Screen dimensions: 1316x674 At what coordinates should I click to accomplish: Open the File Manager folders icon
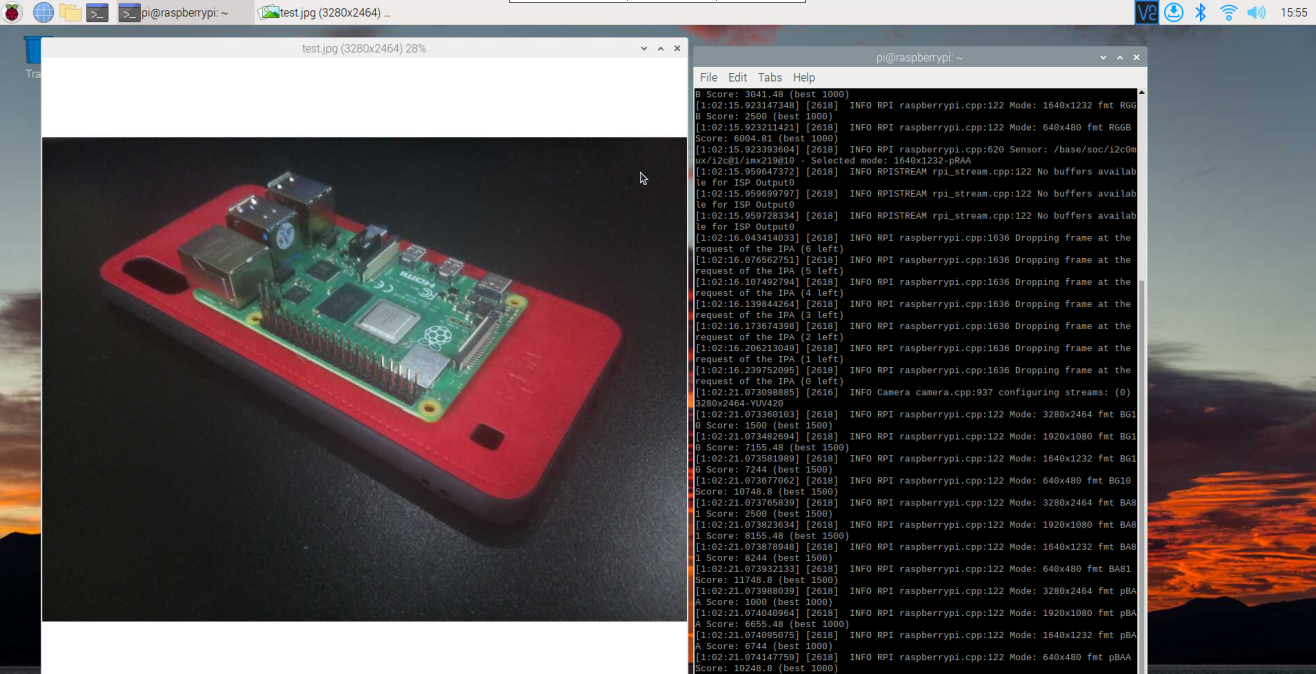click(70, 12)
